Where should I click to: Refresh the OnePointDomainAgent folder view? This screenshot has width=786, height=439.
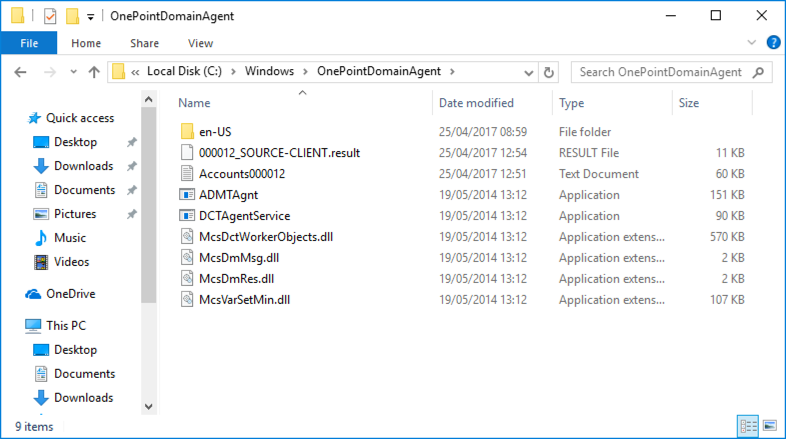(549, 72)
